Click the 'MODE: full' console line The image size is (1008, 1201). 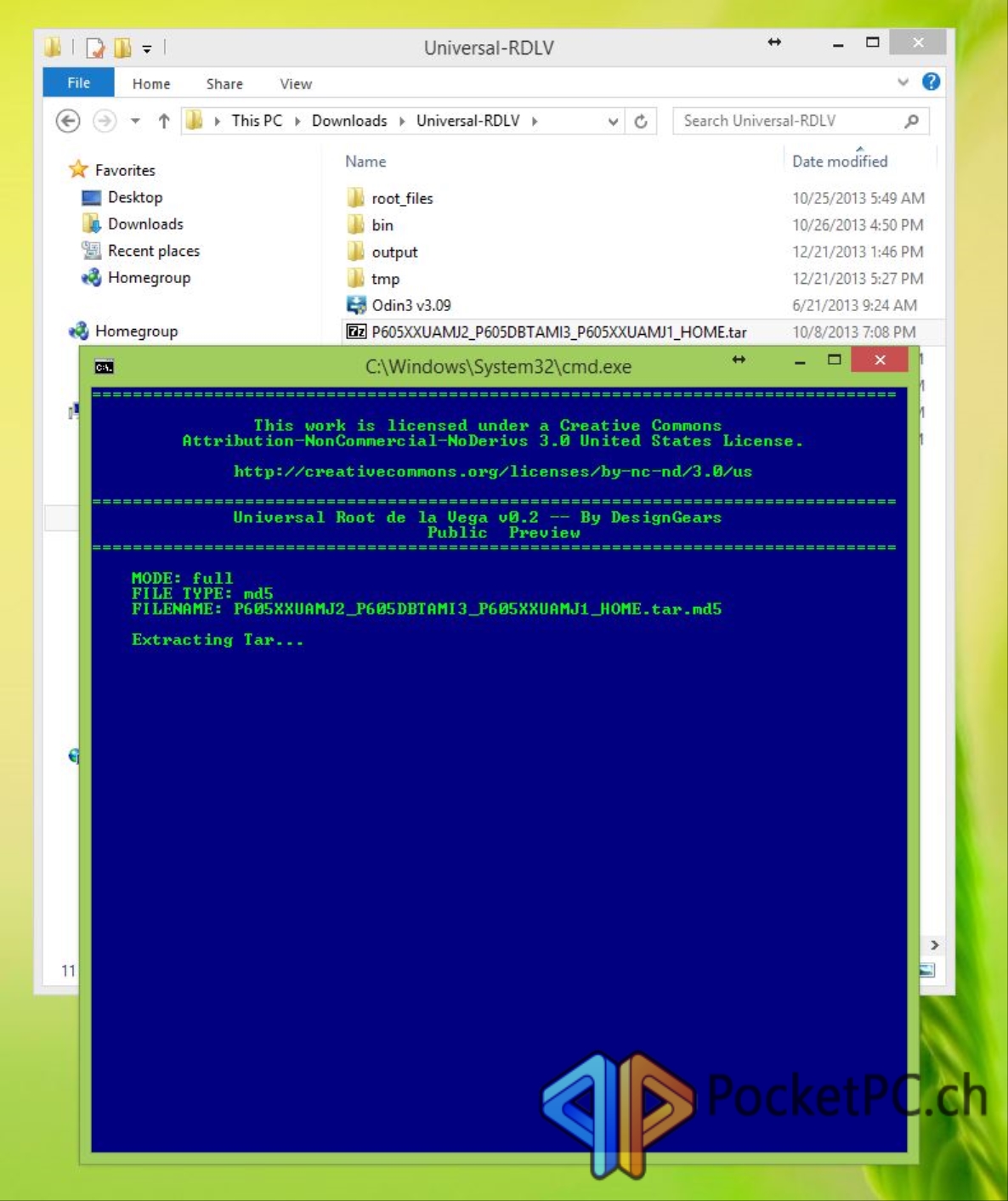[182, 578]
